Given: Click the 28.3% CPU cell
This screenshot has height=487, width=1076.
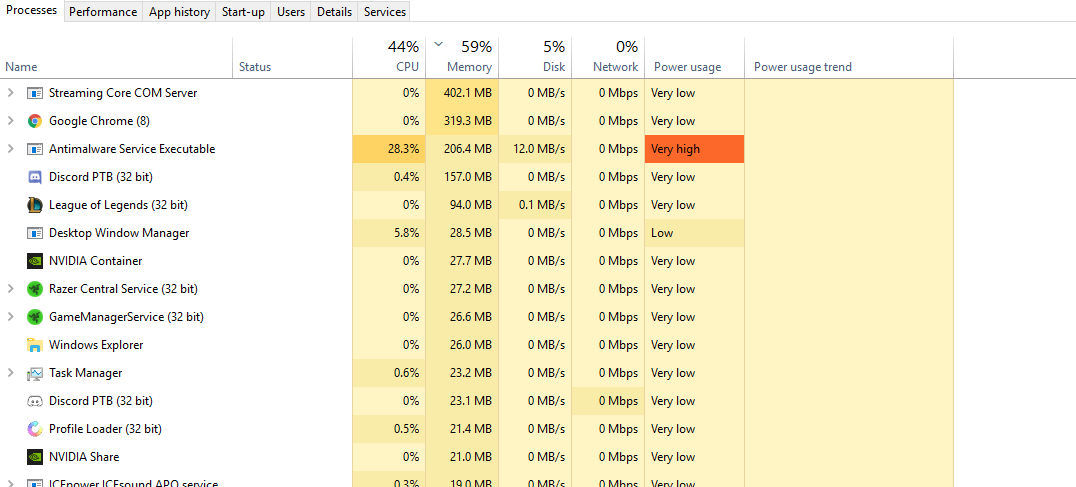Looking at the screenshot, I should (389, 149).
